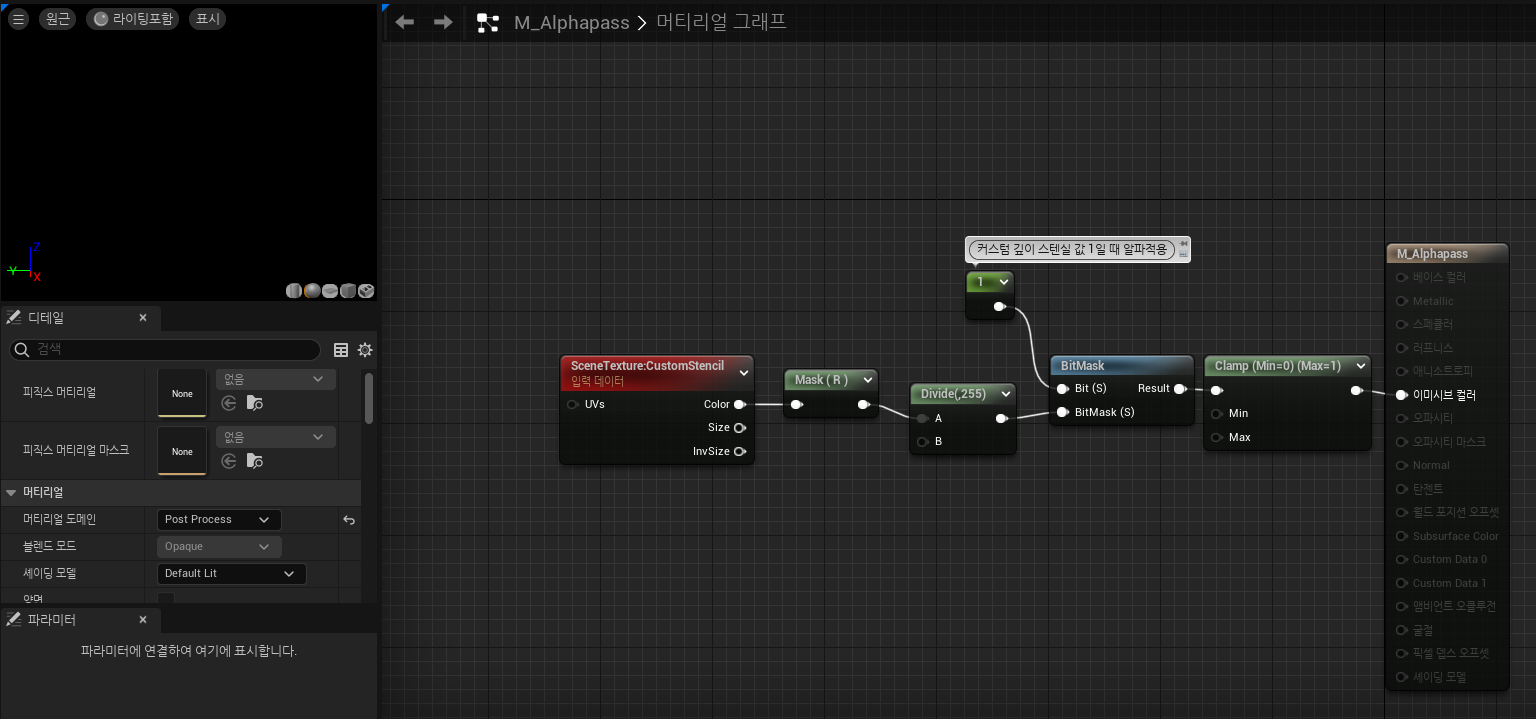
Task: Expand the SceneTexture:CustomStencil node chevron
Action: (743, 373)
